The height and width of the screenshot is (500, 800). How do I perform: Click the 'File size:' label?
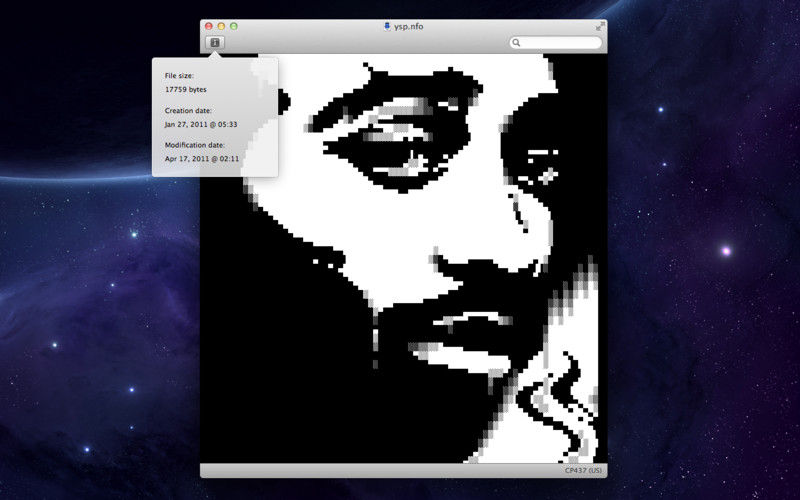click(179, 76)
